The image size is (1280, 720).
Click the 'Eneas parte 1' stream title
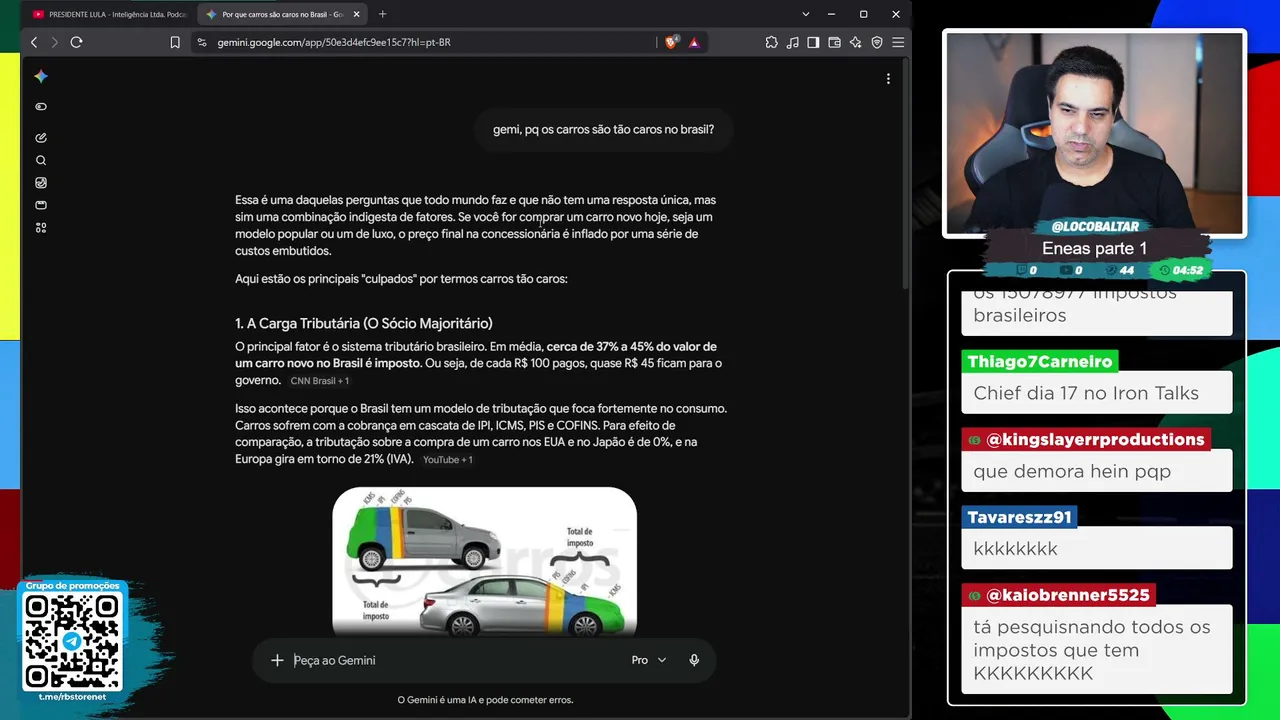point(1094,249)
